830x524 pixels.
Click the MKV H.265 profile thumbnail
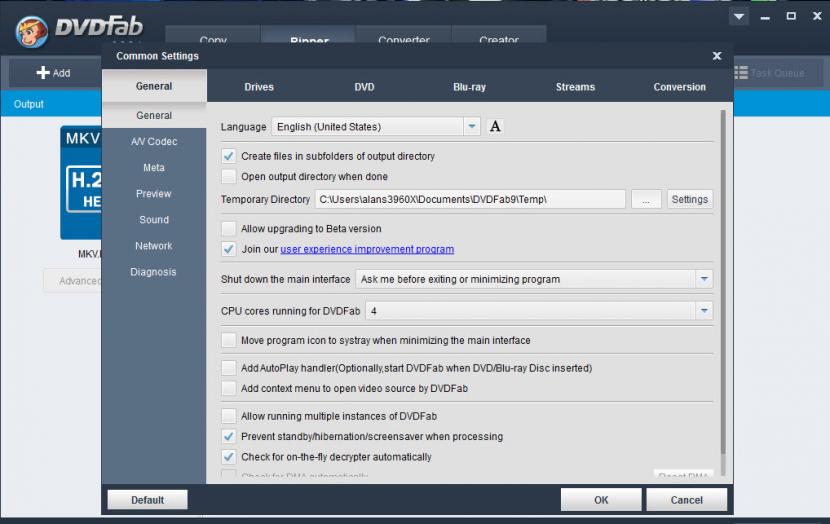(x=80, y=183)
